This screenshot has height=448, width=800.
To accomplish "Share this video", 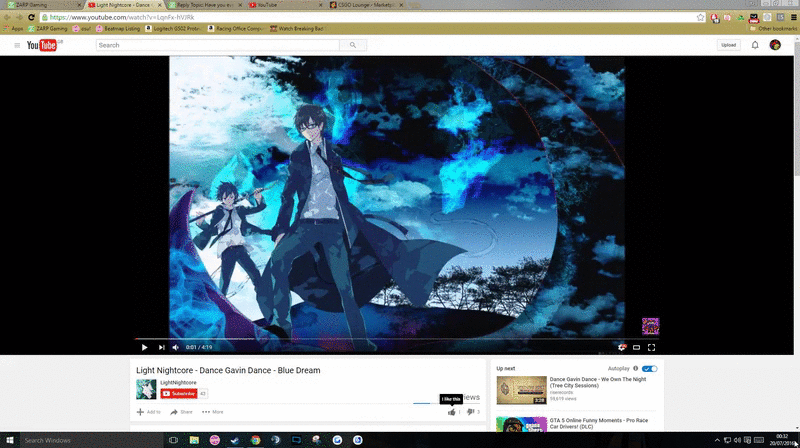I will pyautogui.click(x=181, y=412).
